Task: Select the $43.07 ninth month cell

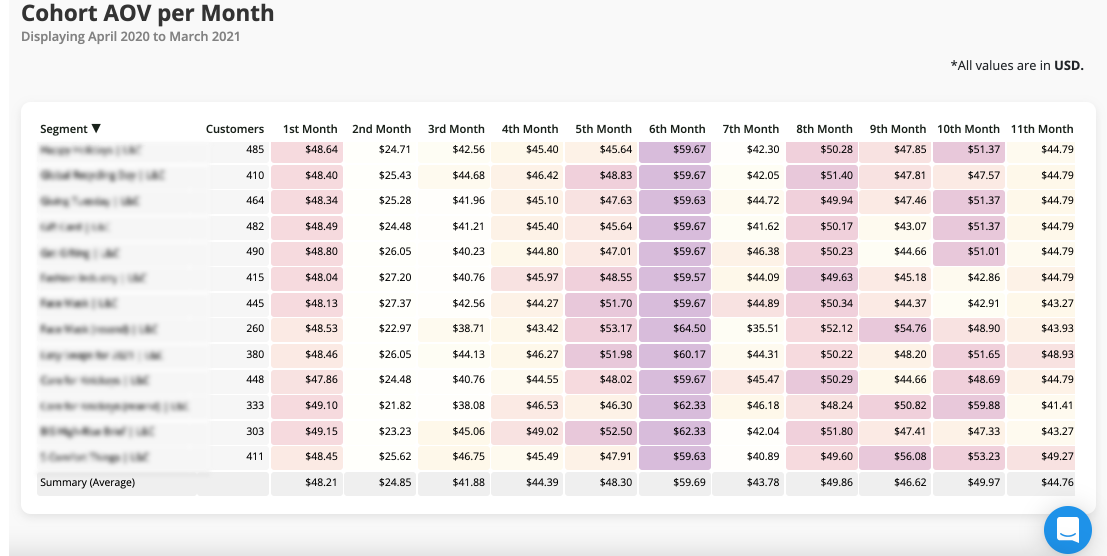Action: [x=896, y=226]
